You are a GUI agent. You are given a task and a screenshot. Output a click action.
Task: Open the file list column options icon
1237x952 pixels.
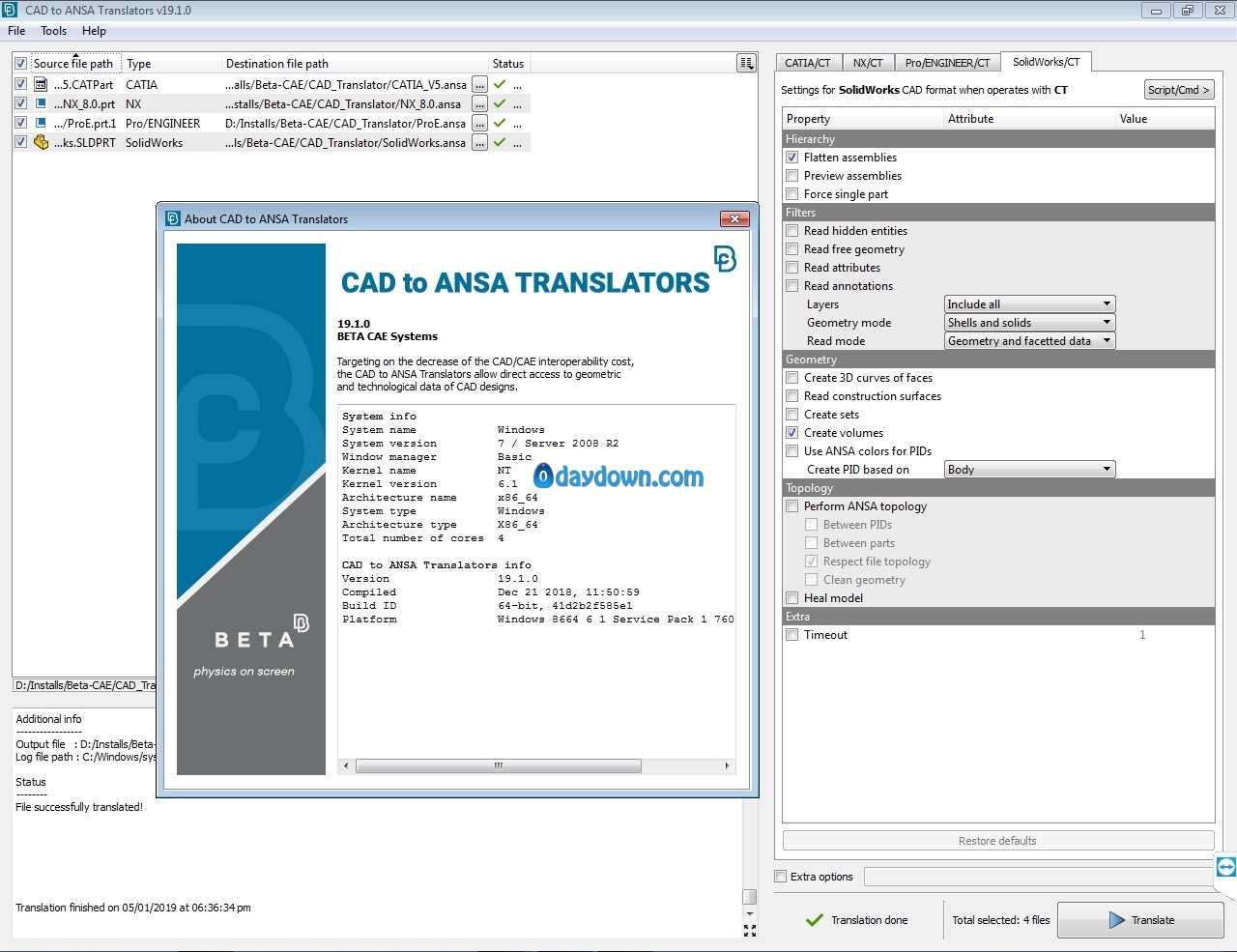click(746, 63)
